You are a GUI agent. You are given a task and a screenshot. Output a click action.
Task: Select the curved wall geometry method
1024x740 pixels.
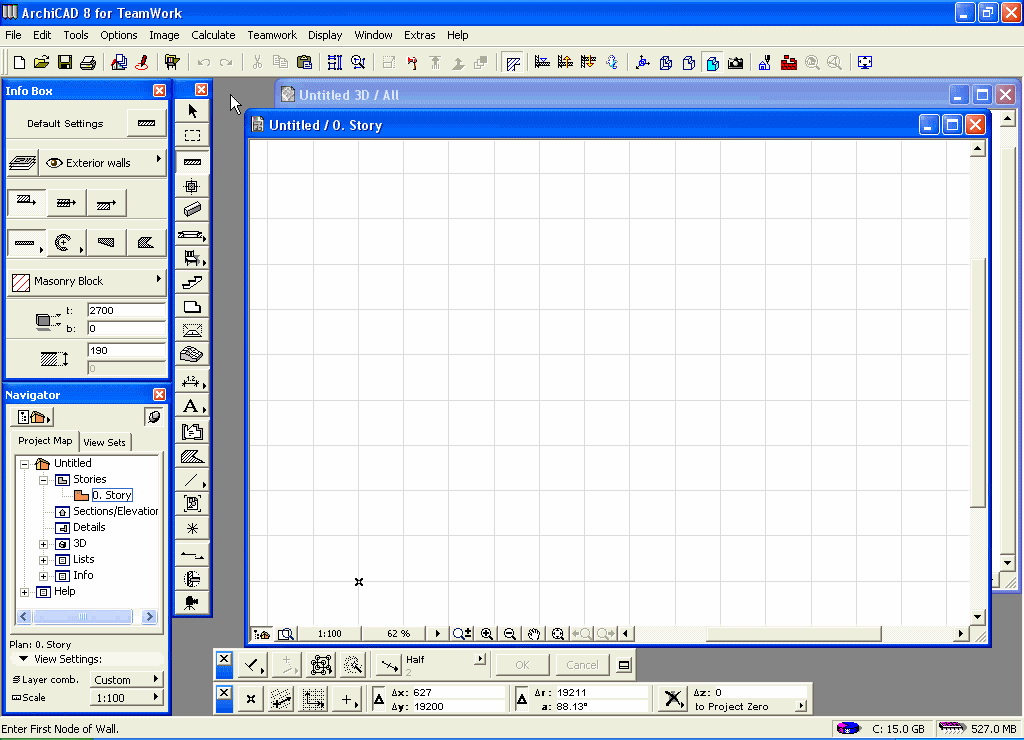[63, 243]
